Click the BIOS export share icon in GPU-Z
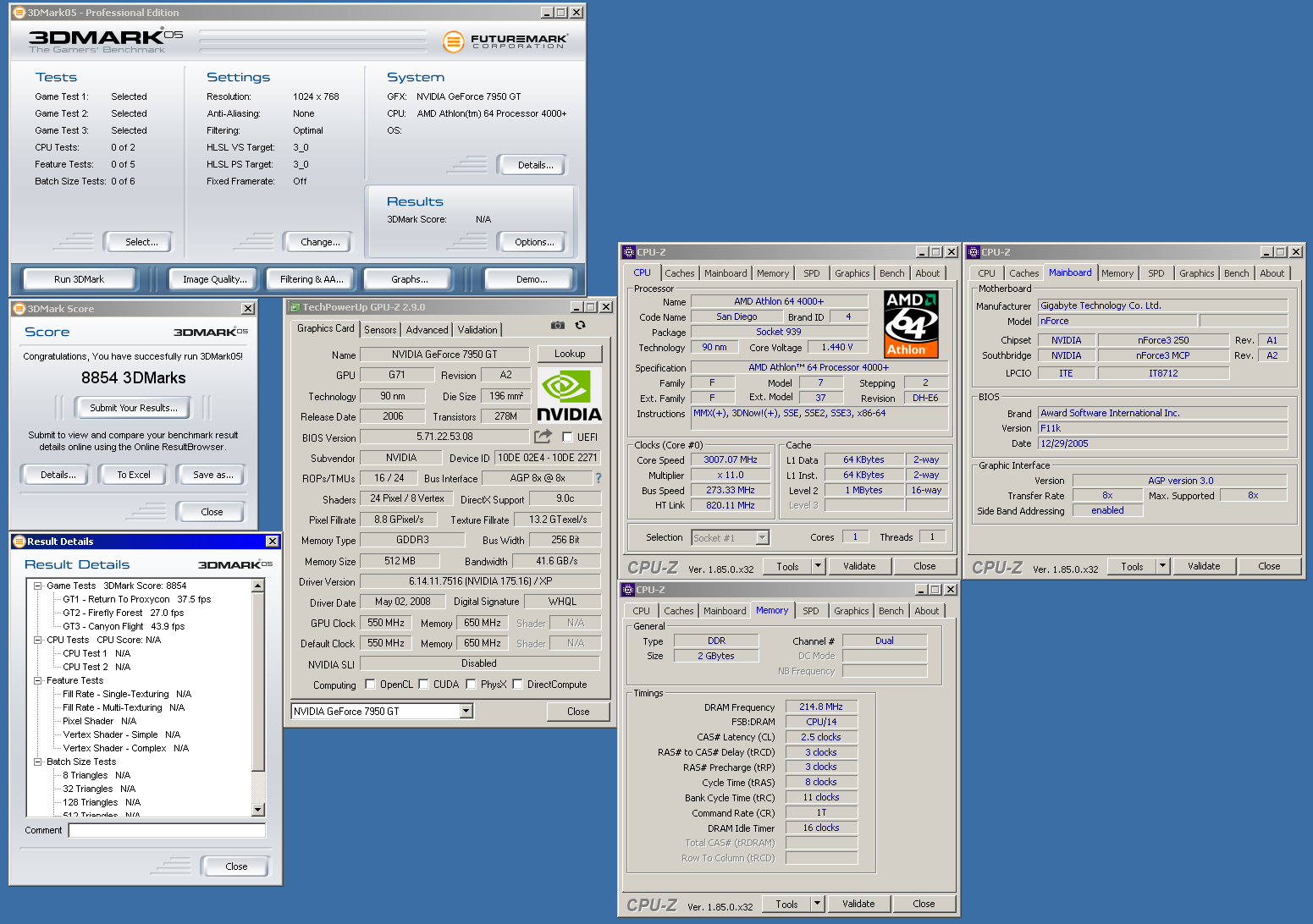 [543, 437]
